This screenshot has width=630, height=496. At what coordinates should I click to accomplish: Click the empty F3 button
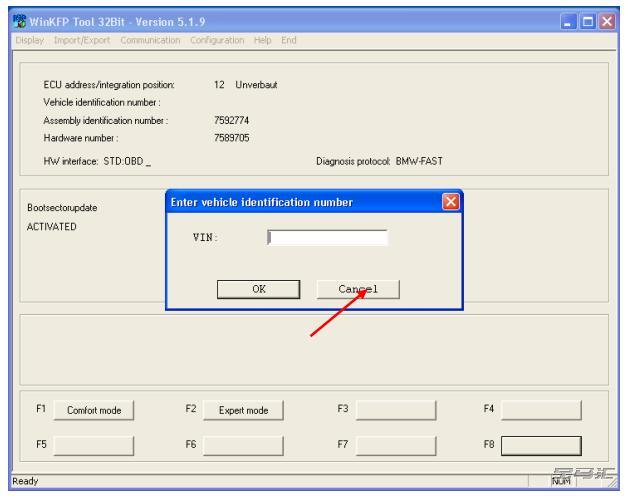396,409
